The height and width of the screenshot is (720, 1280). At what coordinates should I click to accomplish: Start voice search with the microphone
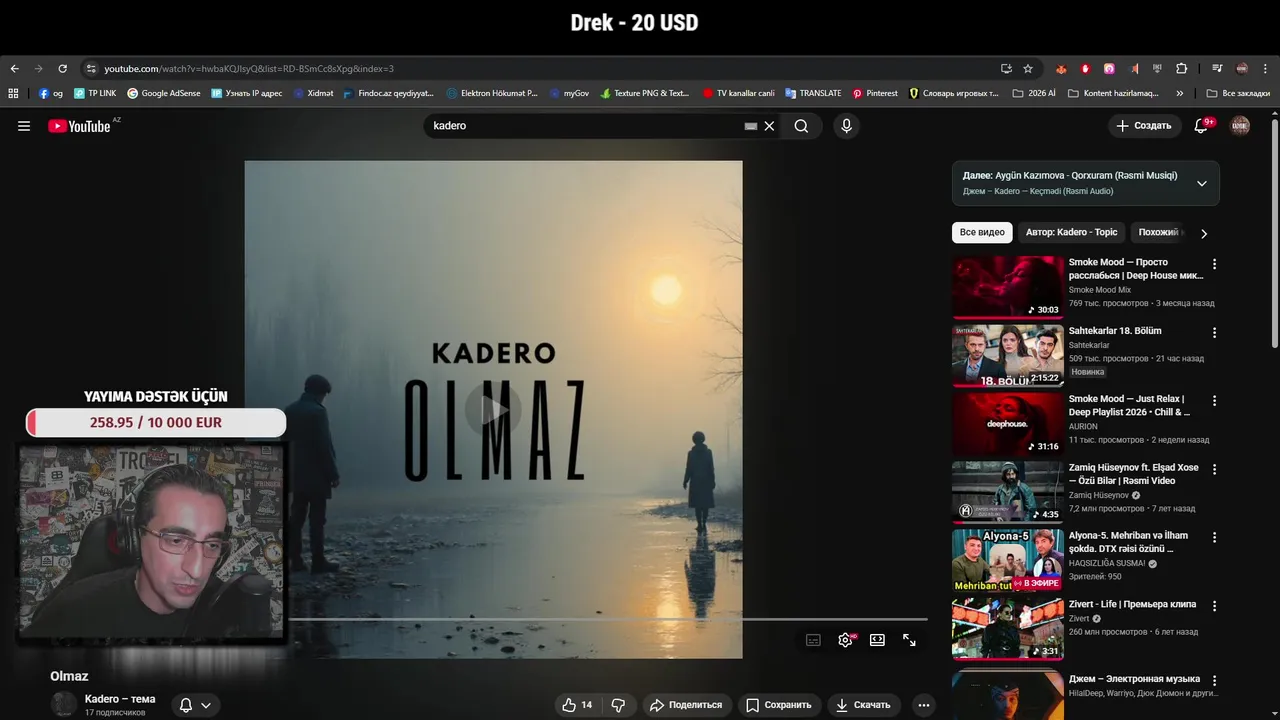point(846,126)
